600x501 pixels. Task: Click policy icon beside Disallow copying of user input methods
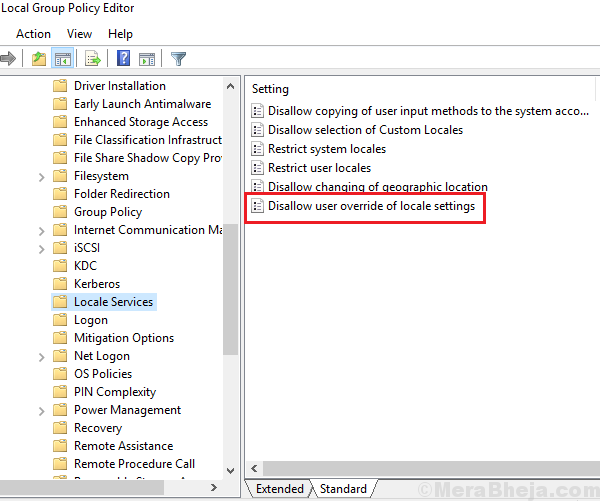coord(257,111)
